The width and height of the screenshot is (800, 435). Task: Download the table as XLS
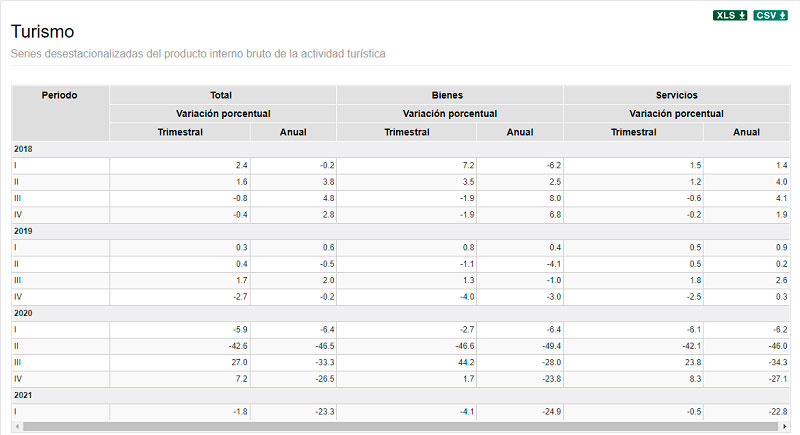730,15
